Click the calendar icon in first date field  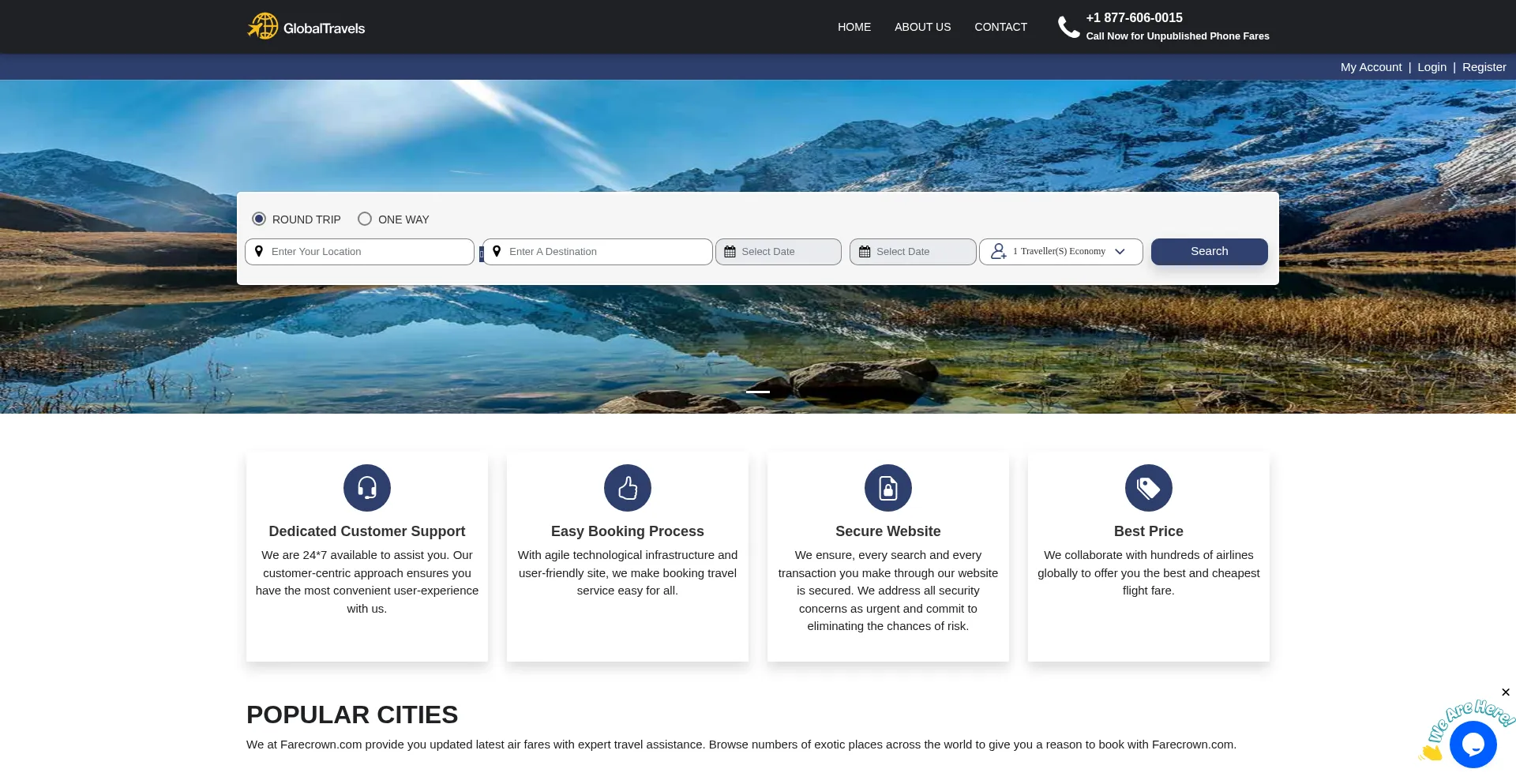(730, 252)
